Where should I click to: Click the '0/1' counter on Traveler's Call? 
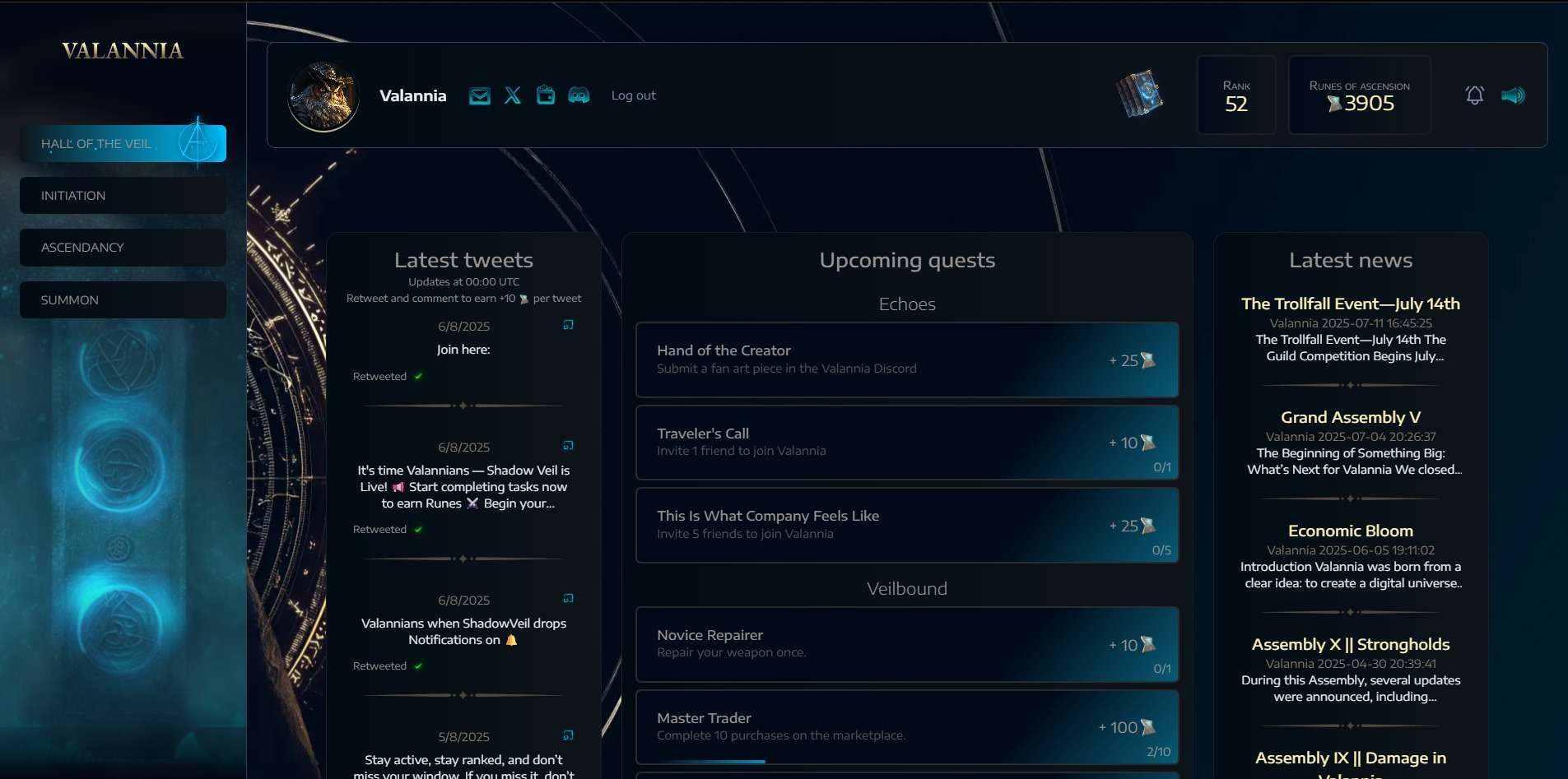1162,467
